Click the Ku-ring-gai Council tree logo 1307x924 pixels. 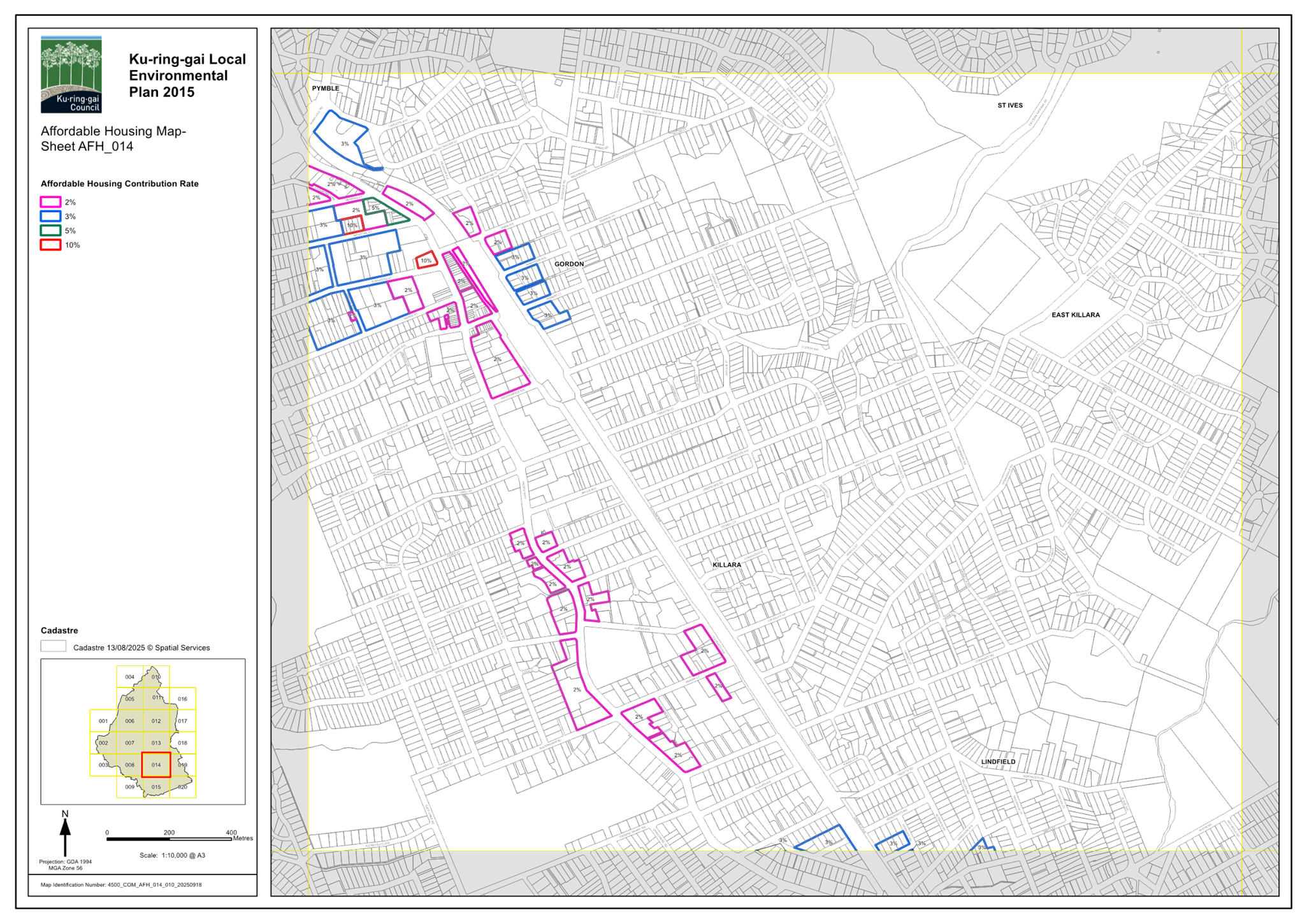71,74
